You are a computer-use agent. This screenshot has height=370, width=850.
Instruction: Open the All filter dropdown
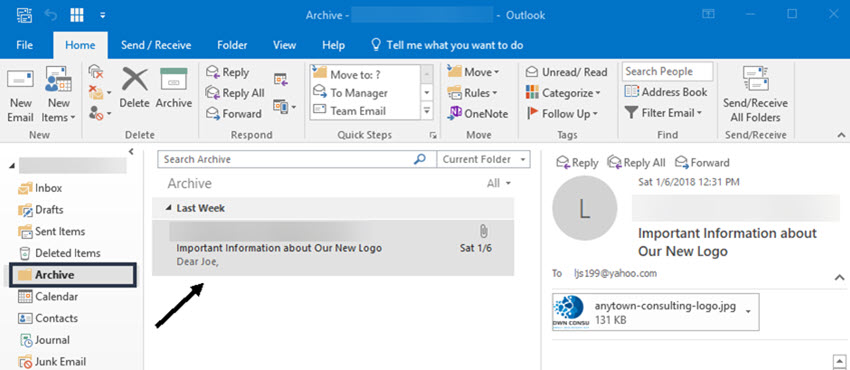[x=499, y=184]
